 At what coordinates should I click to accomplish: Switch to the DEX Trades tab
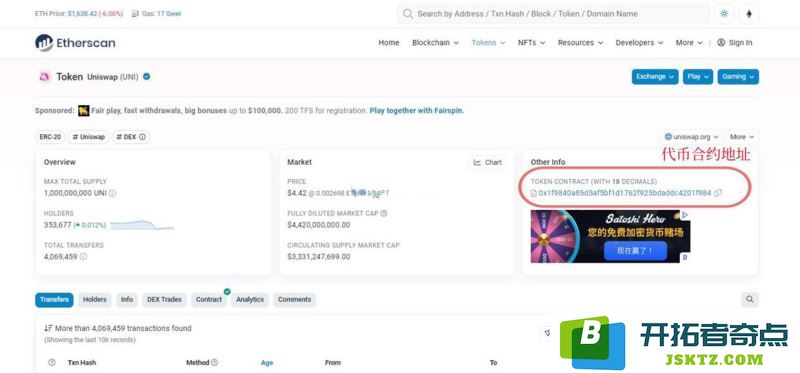tap(164, 300)
